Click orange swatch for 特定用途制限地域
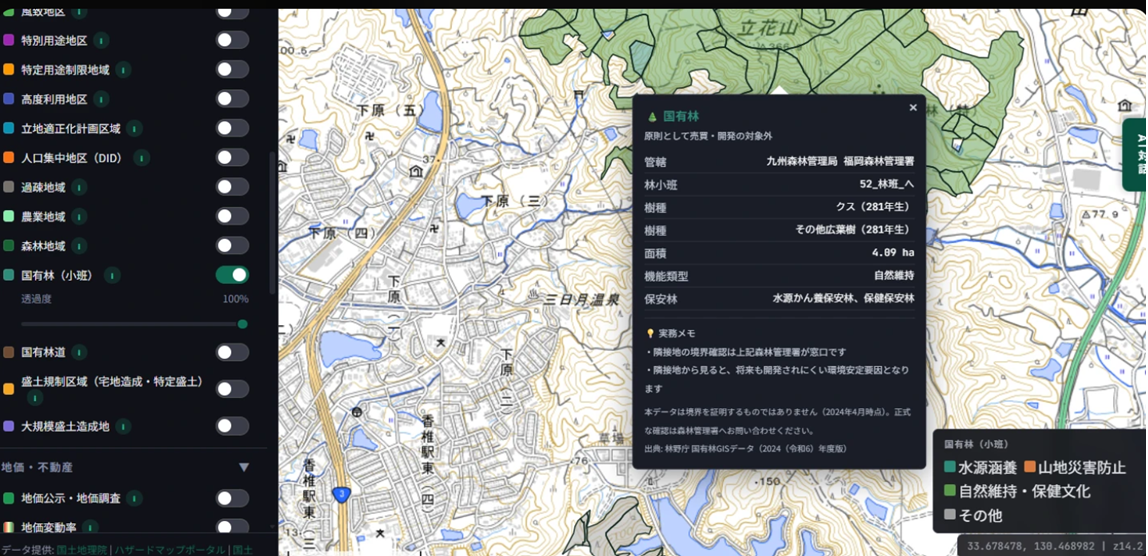1148x556 pixels. [9, 70]
